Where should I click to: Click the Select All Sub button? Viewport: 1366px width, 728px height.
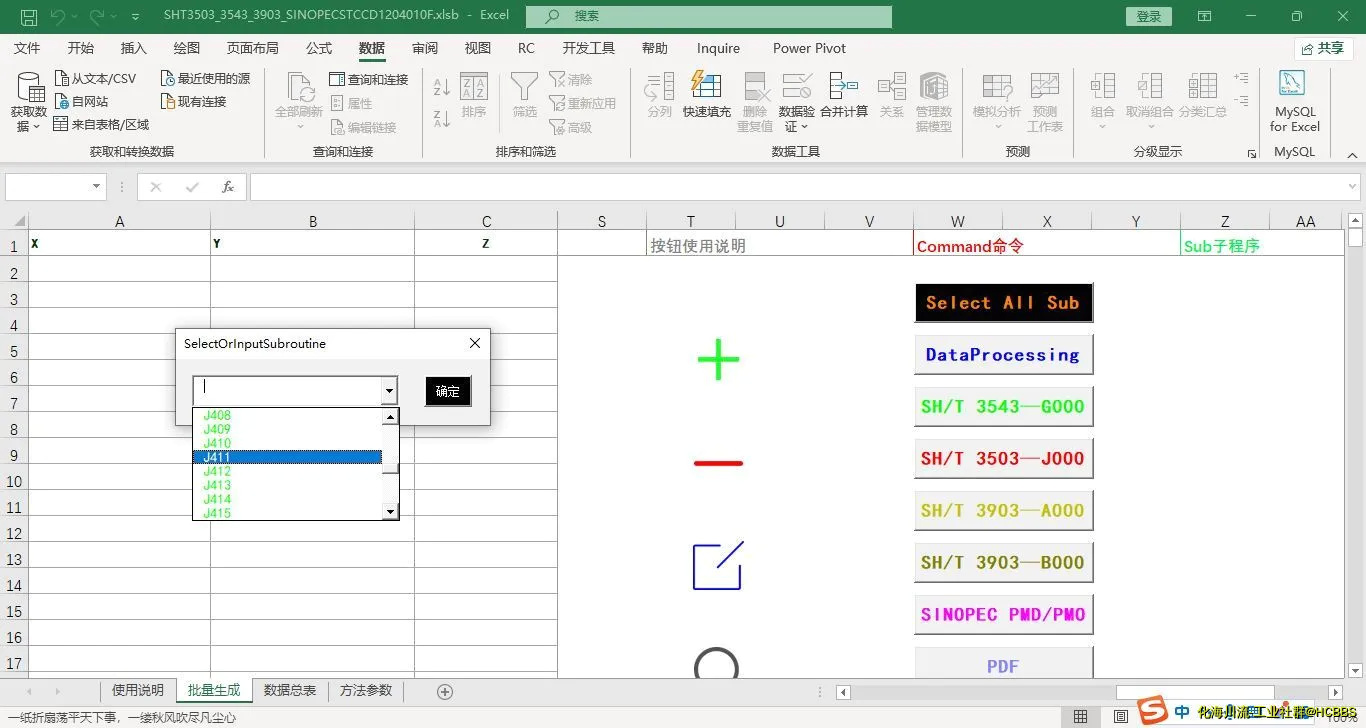1003,303
